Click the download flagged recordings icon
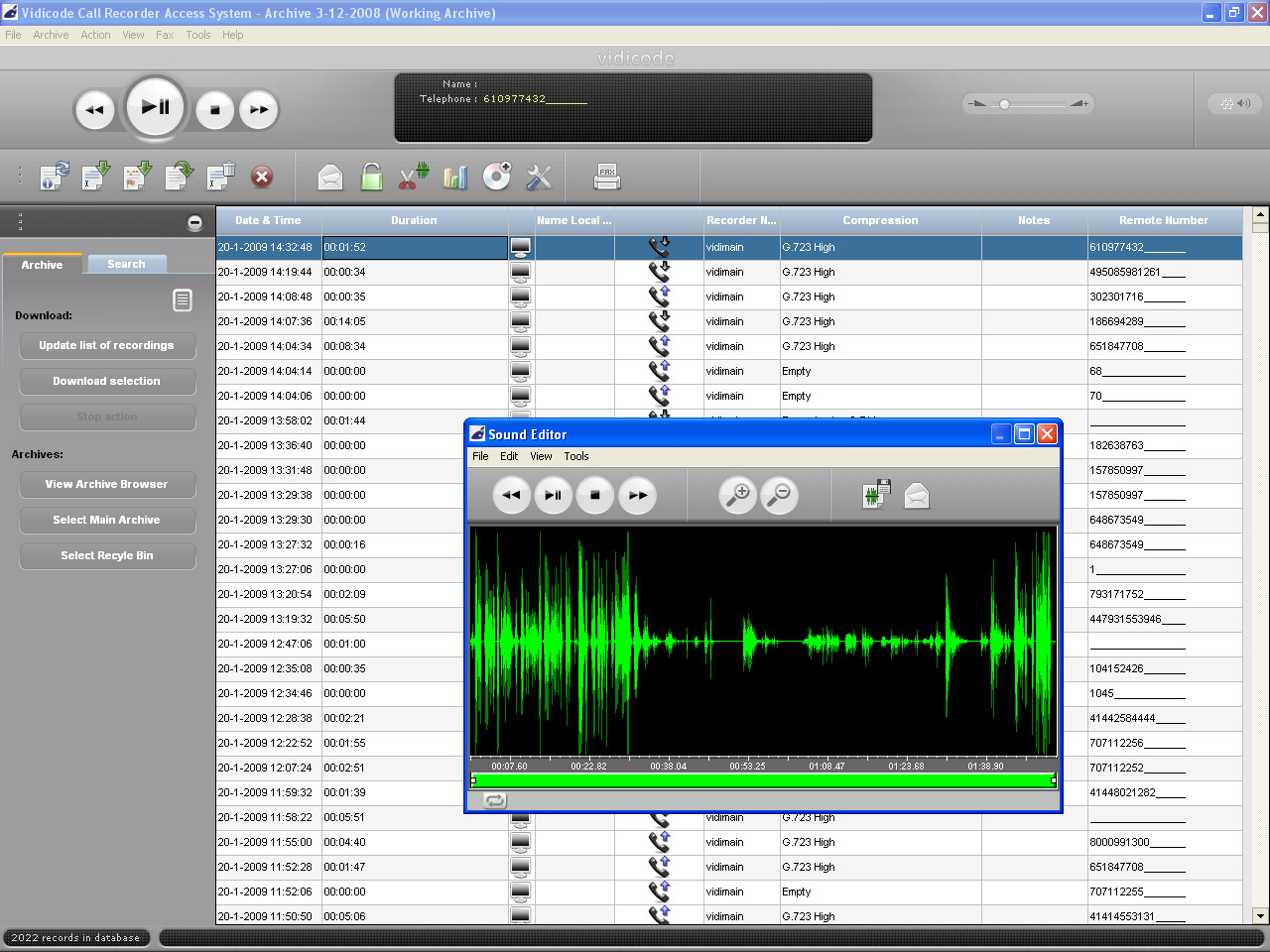 [x=137, y=177]
